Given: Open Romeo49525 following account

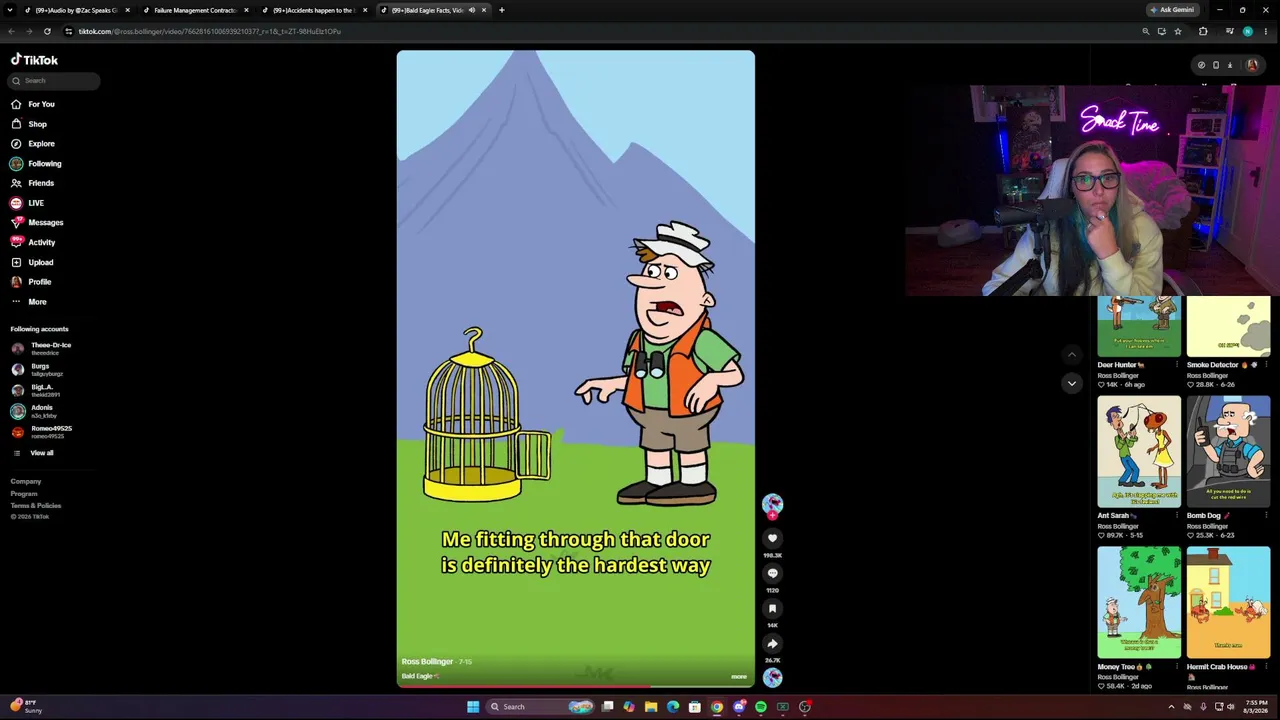Looking at the screenshot, I should (x=42, y=432).
